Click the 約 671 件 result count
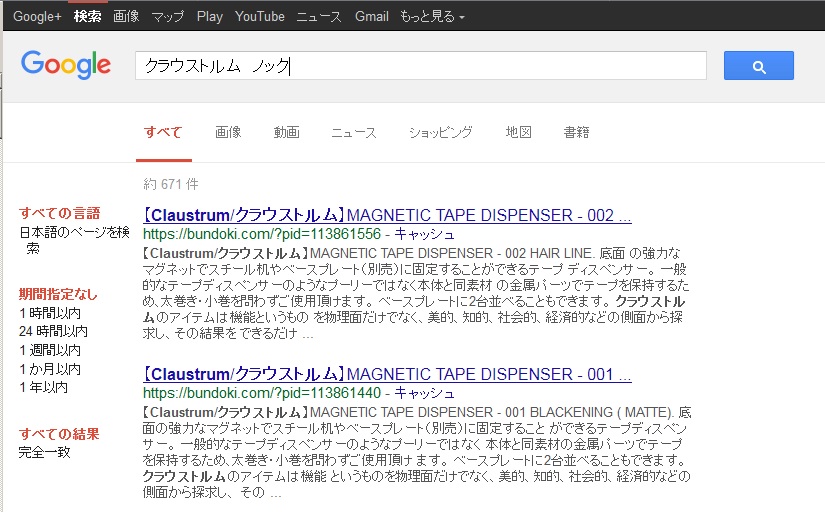 (x=171, y=184)
